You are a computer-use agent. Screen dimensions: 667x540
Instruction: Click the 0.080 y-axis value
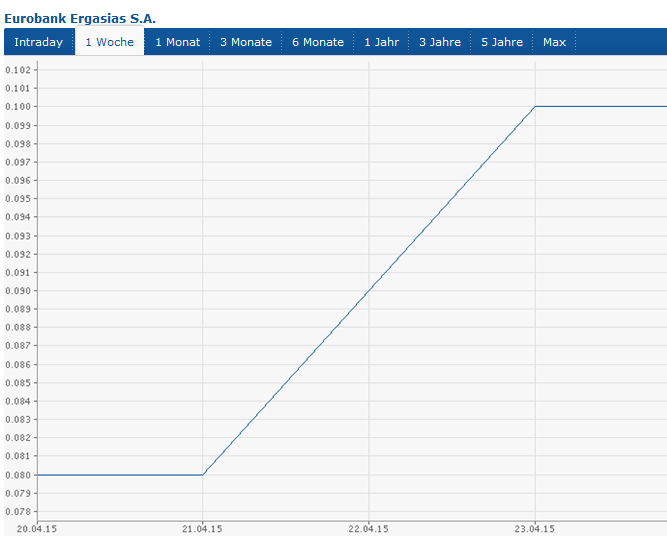[x=18, y=475]
